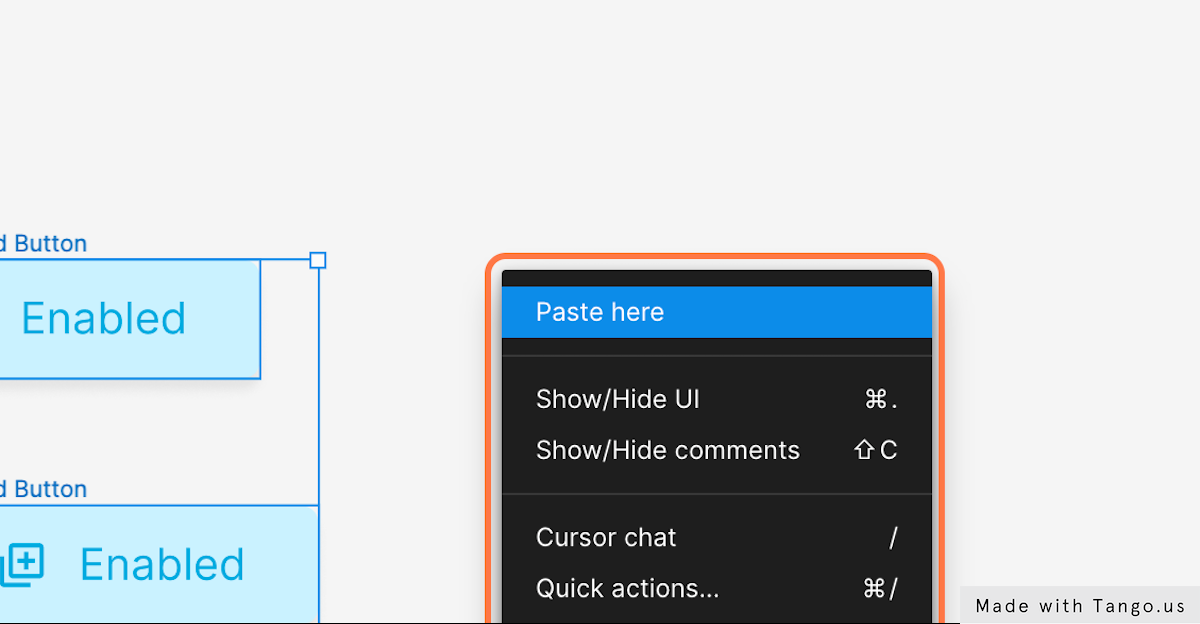Viewport: 1200px width, 624px height.
Task: Click the dark strip above Paste here
Action: tap(716, 278)
